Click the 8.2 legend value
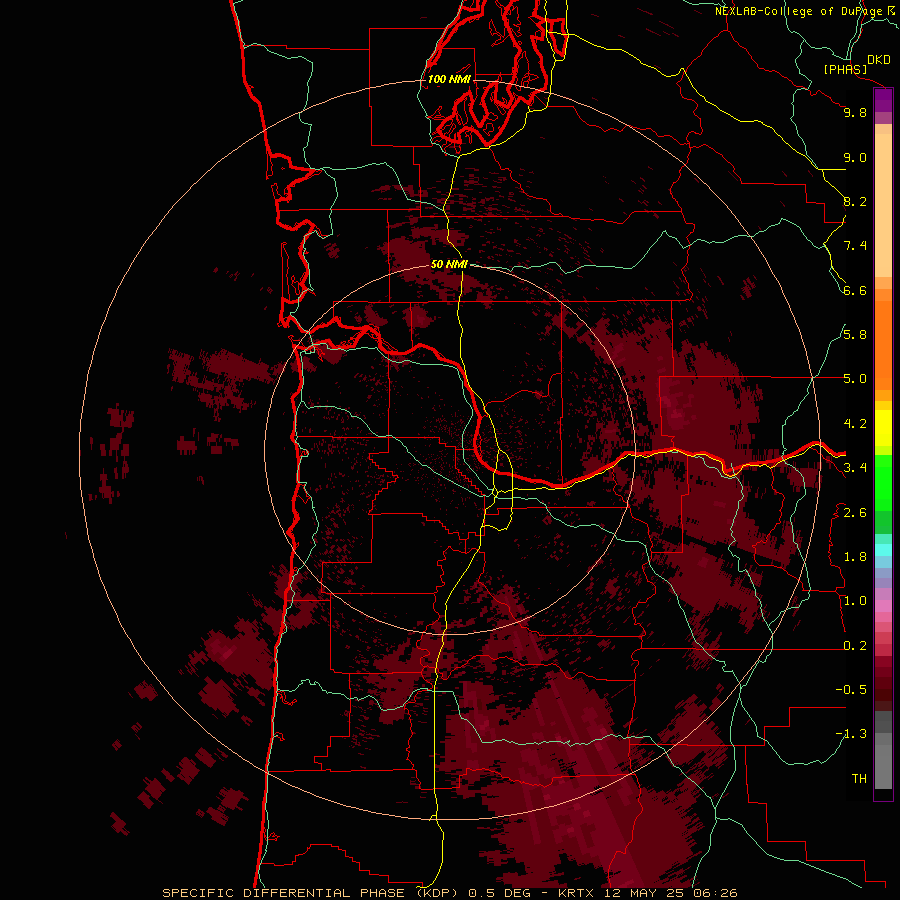Viewport: 900px width, 900px height. pos(855,201)
